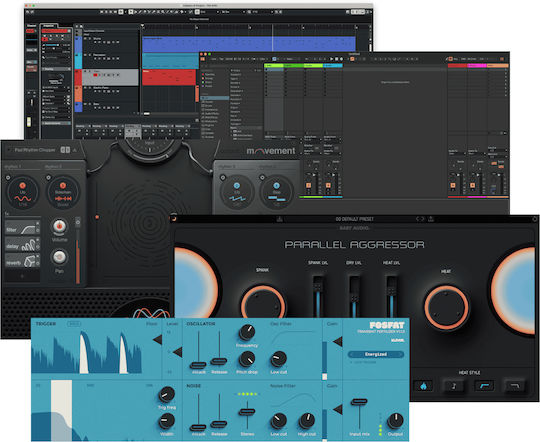Viewport: 540px width, 442px height.
Task: Toggle power button of orange rhythm 2
Action: pyautogui.click(x=48, y=178)
